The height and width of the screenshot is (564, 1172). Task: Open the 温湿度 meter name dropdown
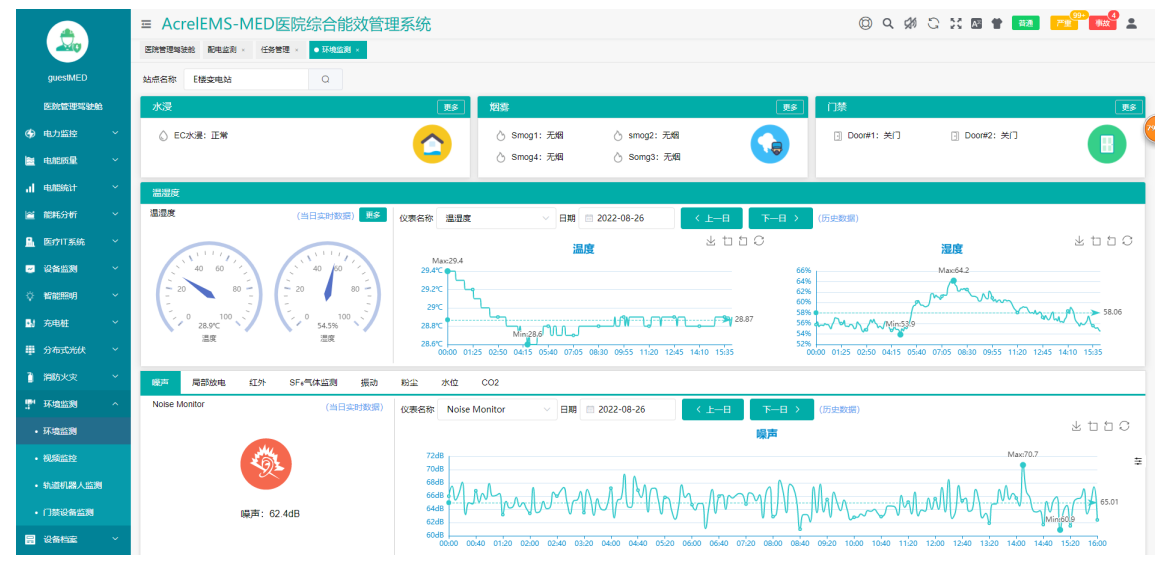coord(498,218)
